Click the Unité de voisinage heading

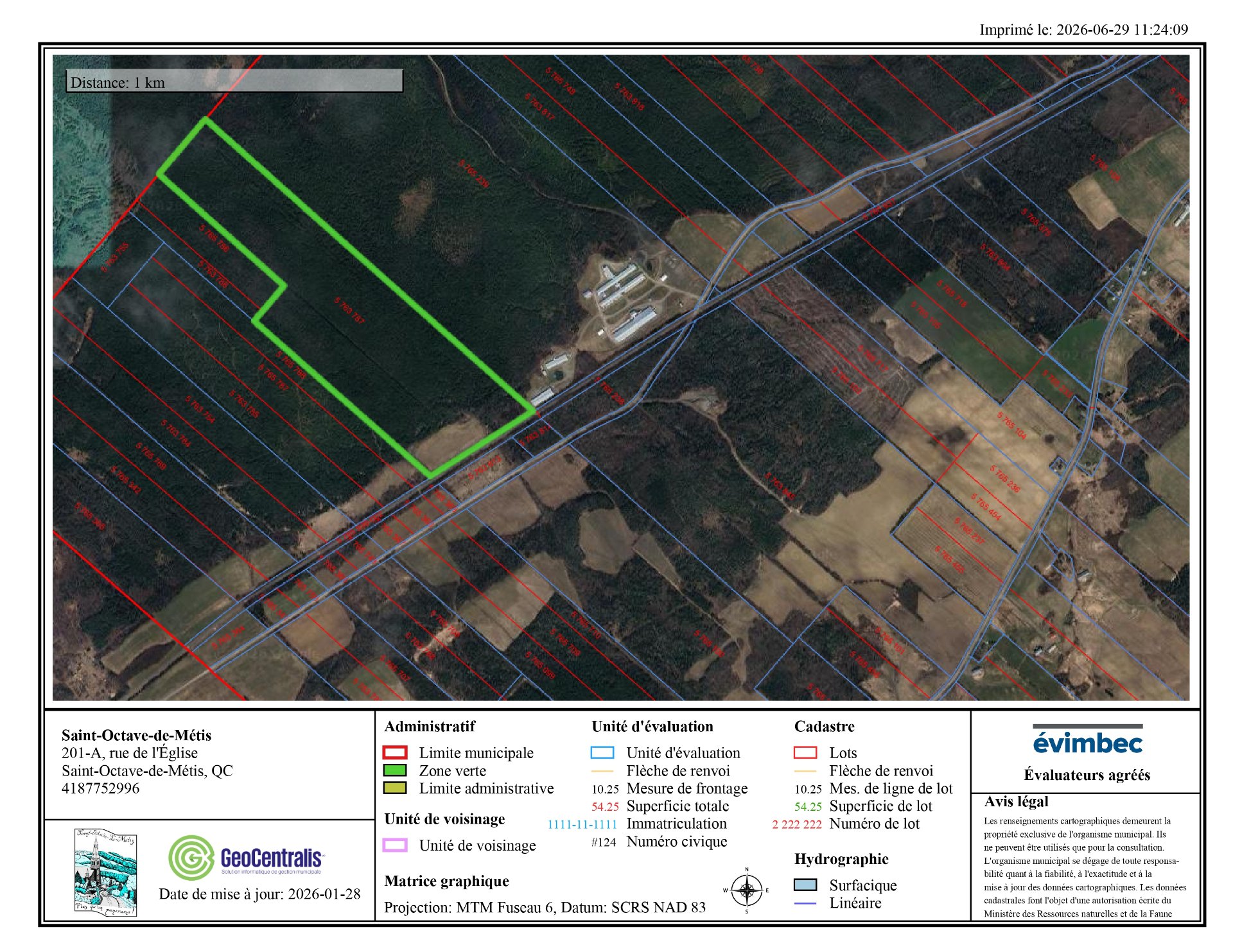[x=444, y=818]
